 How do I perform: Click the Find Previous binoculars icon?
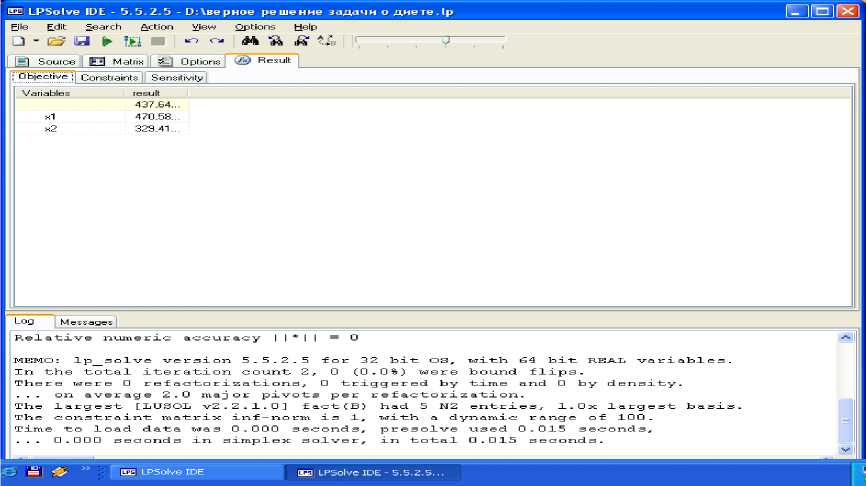302,41
